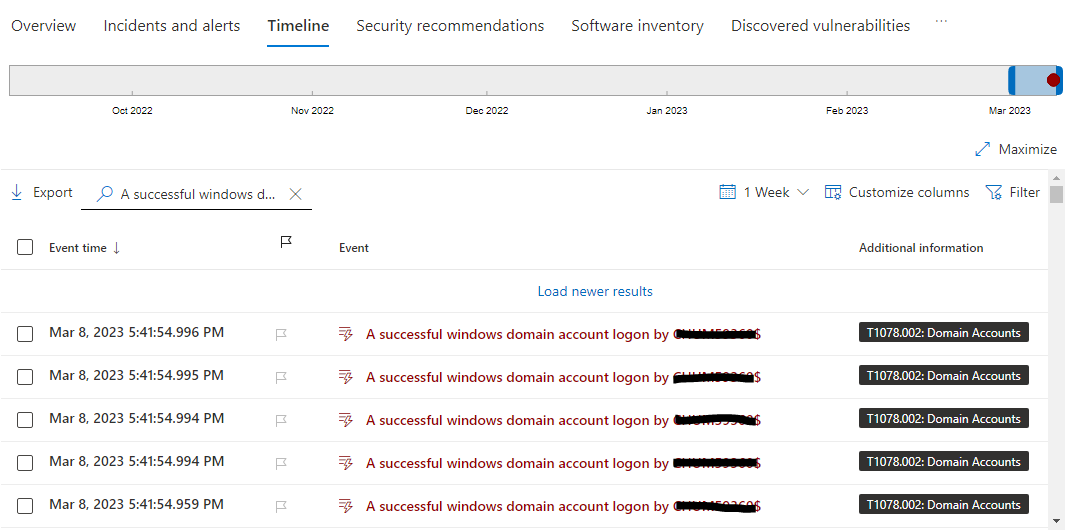Open logon event at 5:41:54.959 PM

pos(563,506)
